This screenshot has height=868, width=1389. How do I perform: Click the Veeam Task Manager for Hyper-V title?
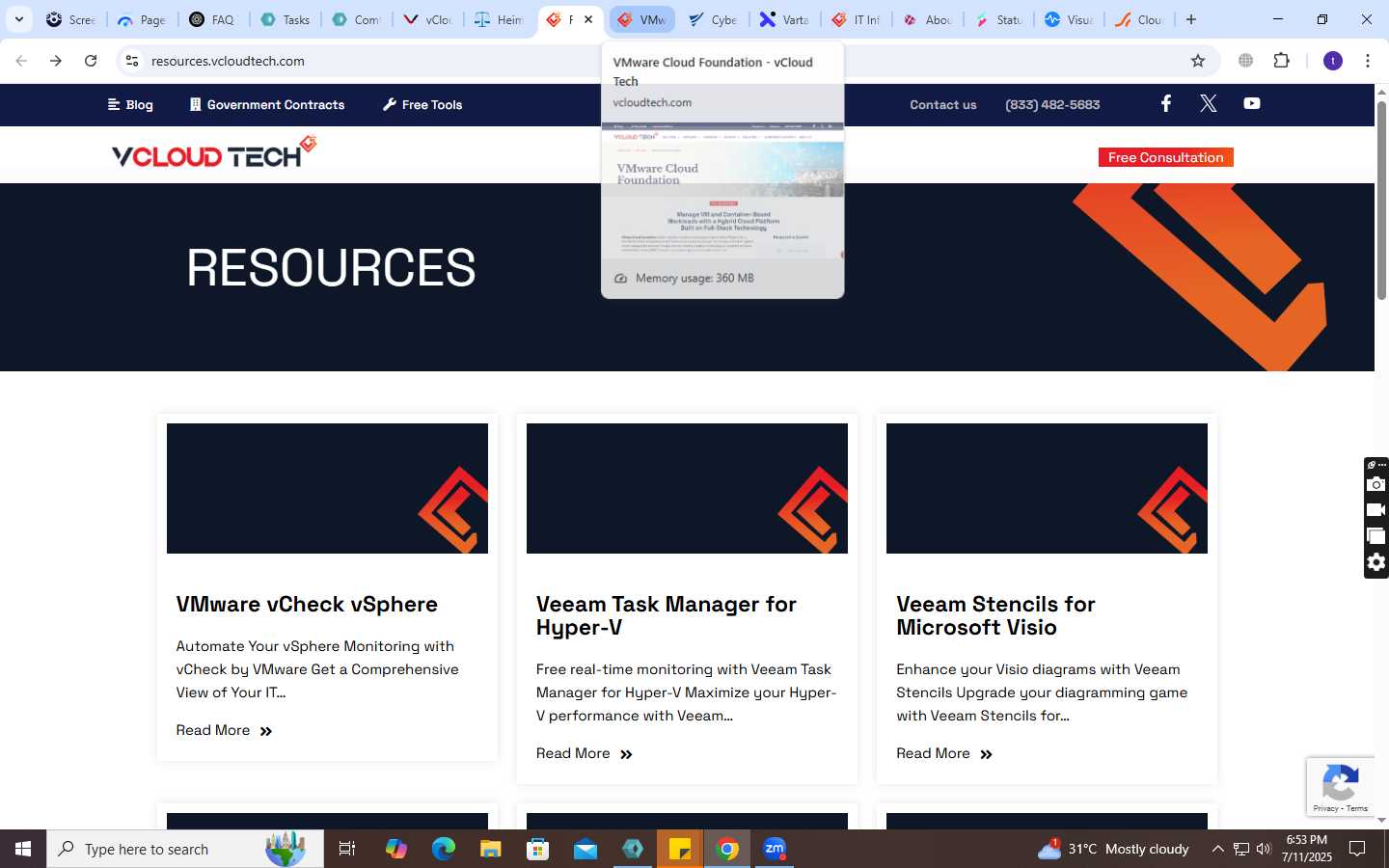tap(667, 615)
